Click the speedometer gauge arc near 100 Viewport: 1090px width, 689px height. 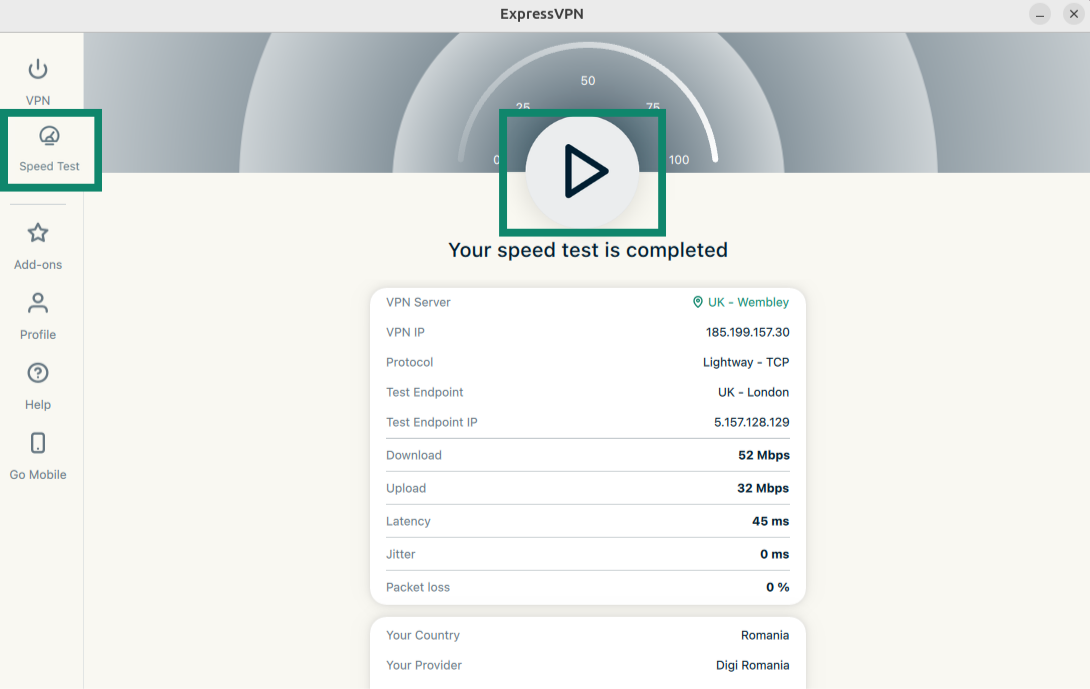click(x=712, y=145)
